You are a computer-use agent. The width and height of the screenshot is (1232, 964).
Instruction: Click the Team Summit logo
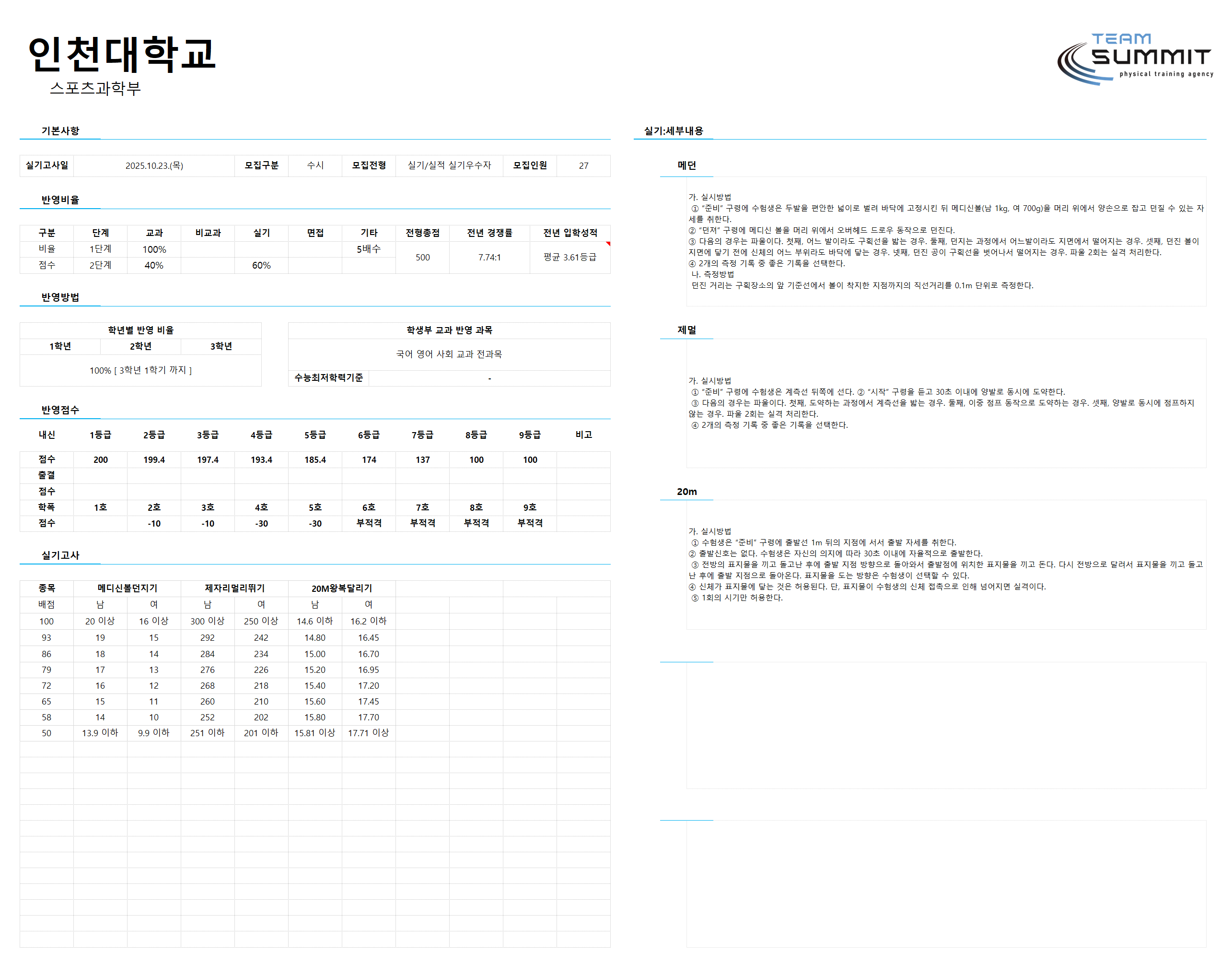pyautogui.click(x=1134, y=59)
